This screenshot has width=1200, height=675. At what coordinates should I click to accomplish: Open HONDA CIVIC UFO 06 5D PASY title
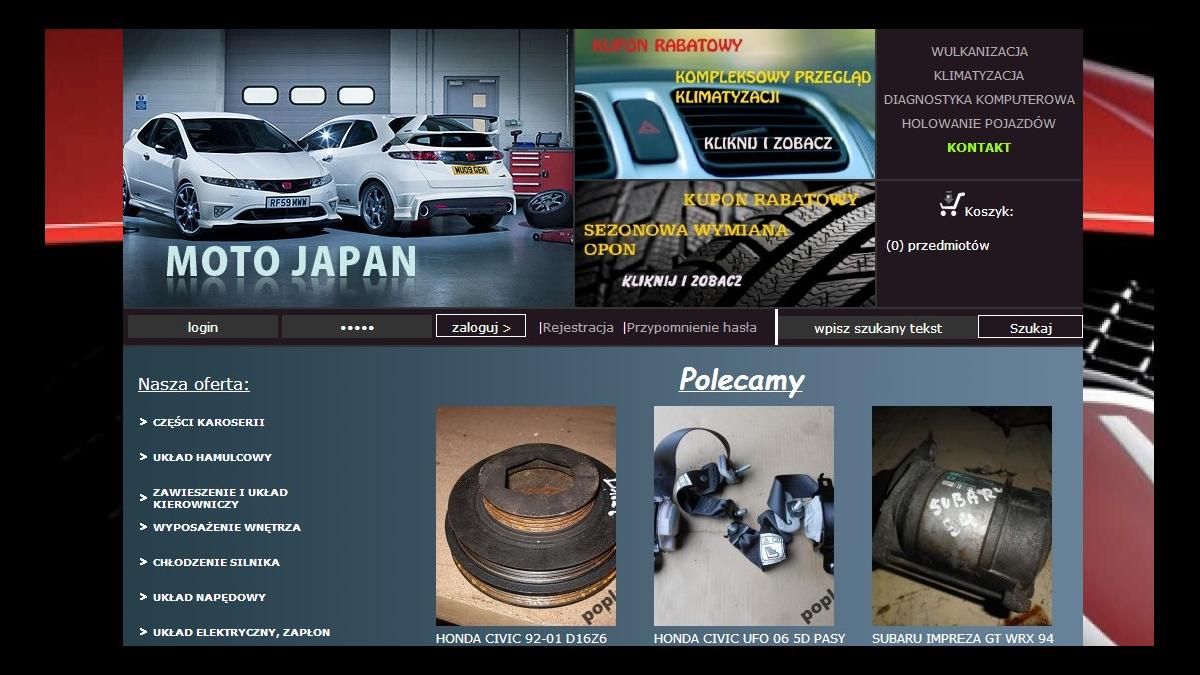(749, 638)
